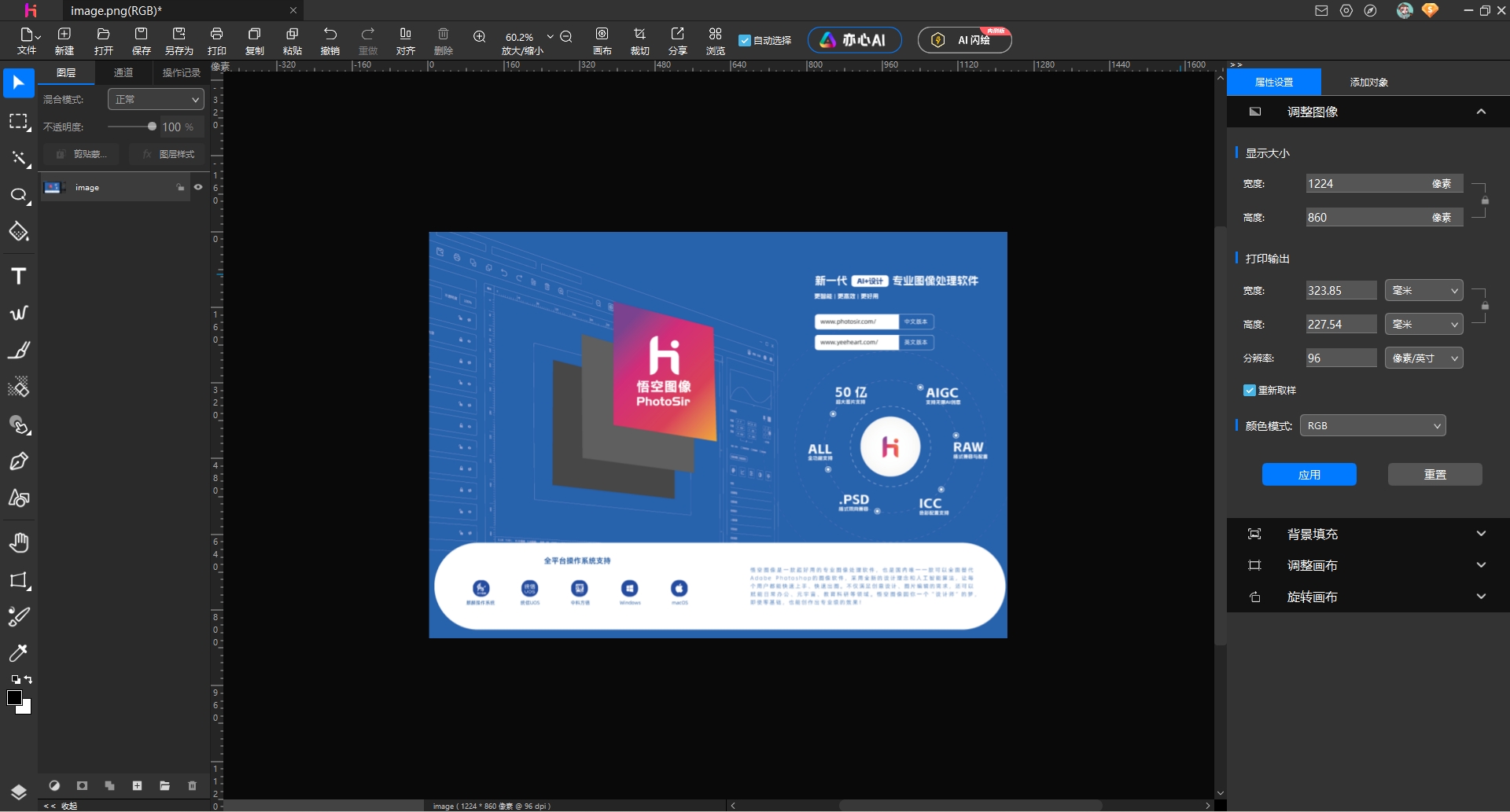The height and width of the screenshot is (812, 1510).
Task: Select the Eyedropper color picker tool
Action: (x=18, y=653)
